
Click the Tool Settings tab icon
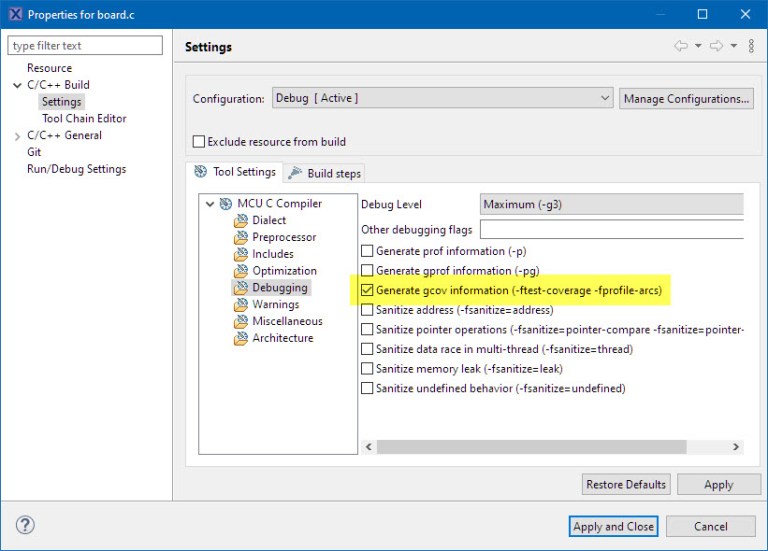pos(200,171)
